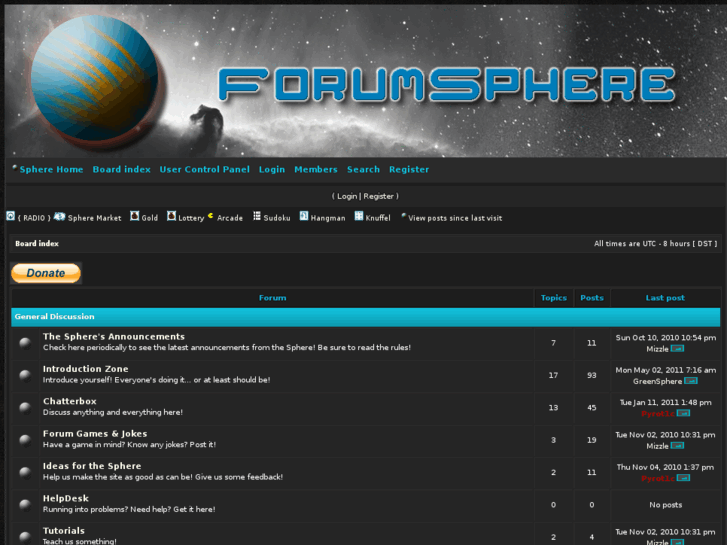This screenshot has height=545, width=727.
Task: Open the Search page
Action: point(364,169)
